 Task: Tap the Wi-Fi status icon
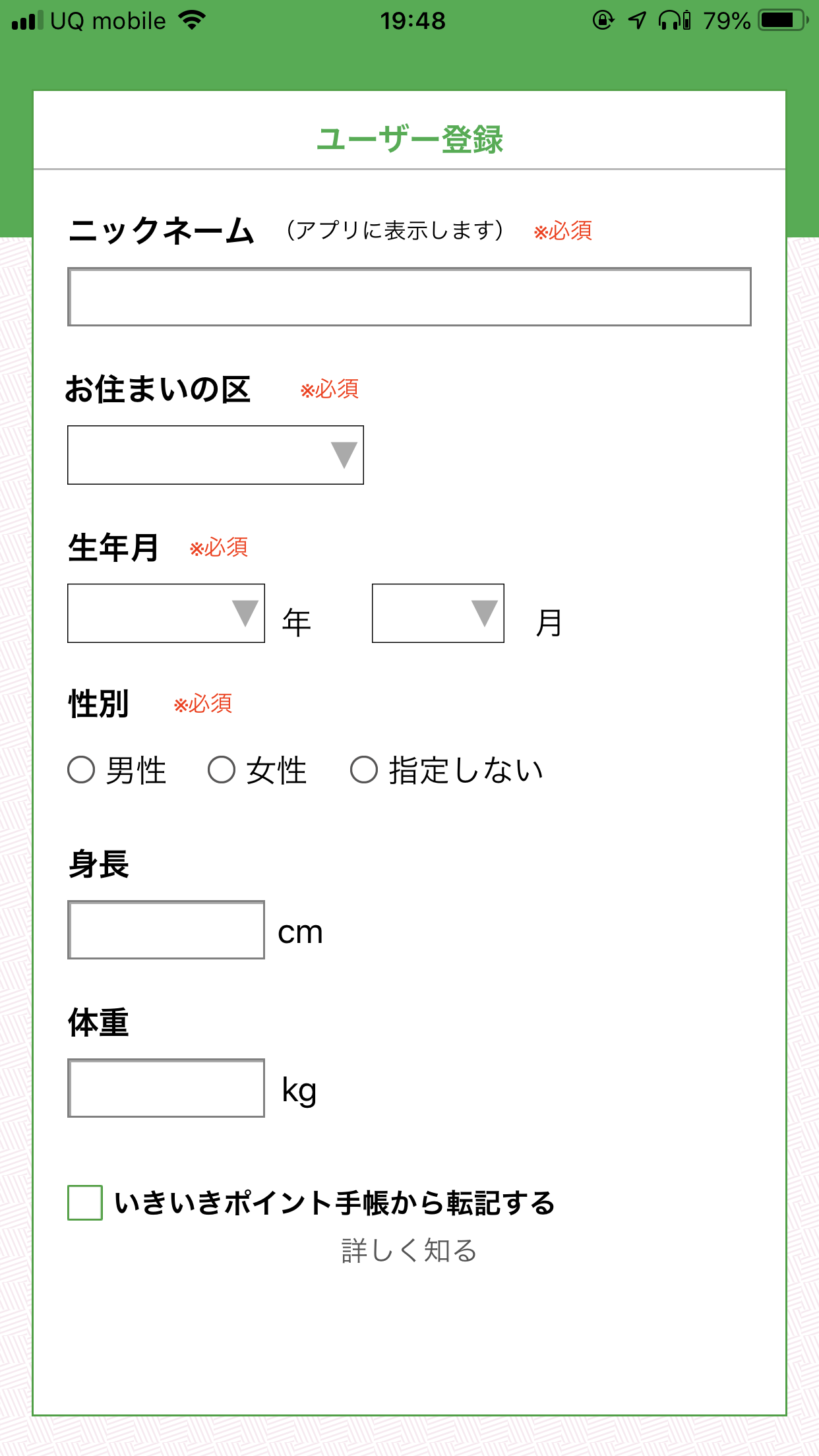(192, 20)
